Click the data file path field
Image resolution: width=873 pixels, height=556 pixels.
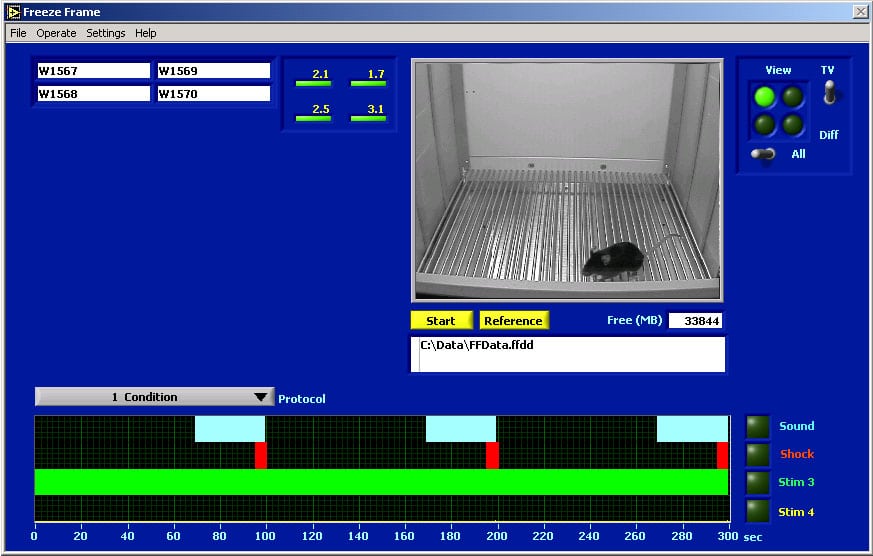point(568,354)
